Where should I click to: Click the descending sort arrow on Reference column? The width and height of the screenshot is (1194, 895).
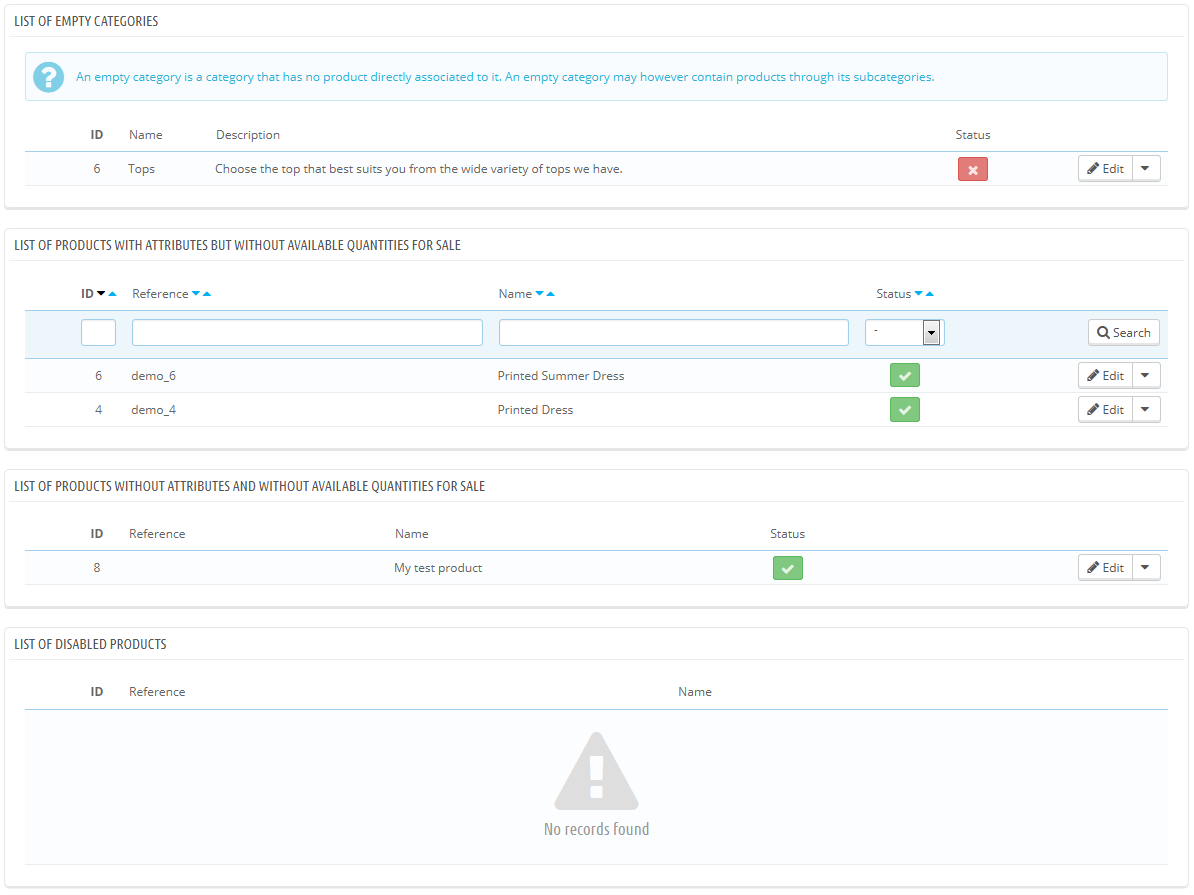198,293
